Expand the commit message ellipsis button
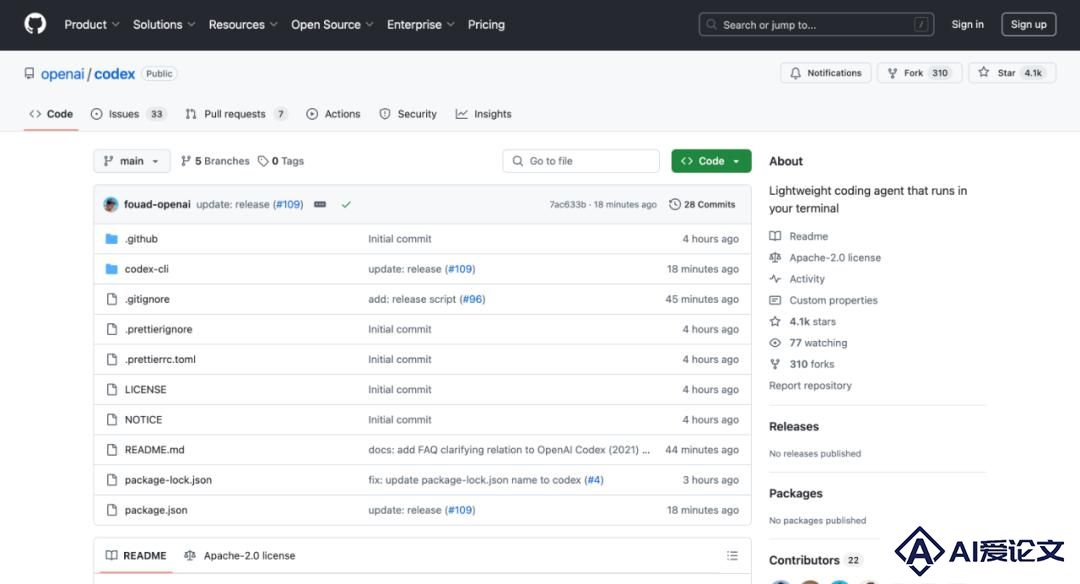The width and height of the screenshot is (1080, 584). coord(320,205)
